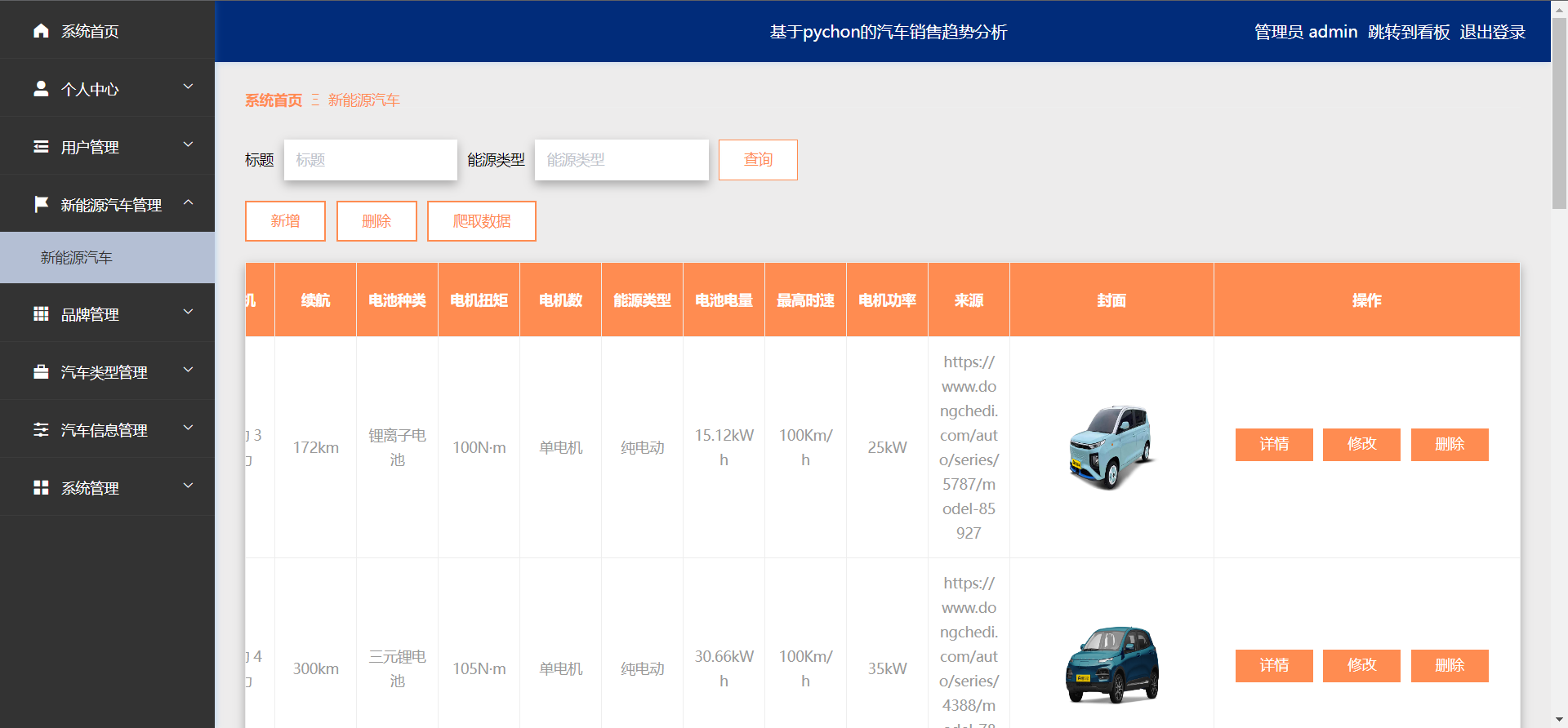The image size is (1568, 728).
Task: Focus the 标题 search input field
Action: [371, 160]
